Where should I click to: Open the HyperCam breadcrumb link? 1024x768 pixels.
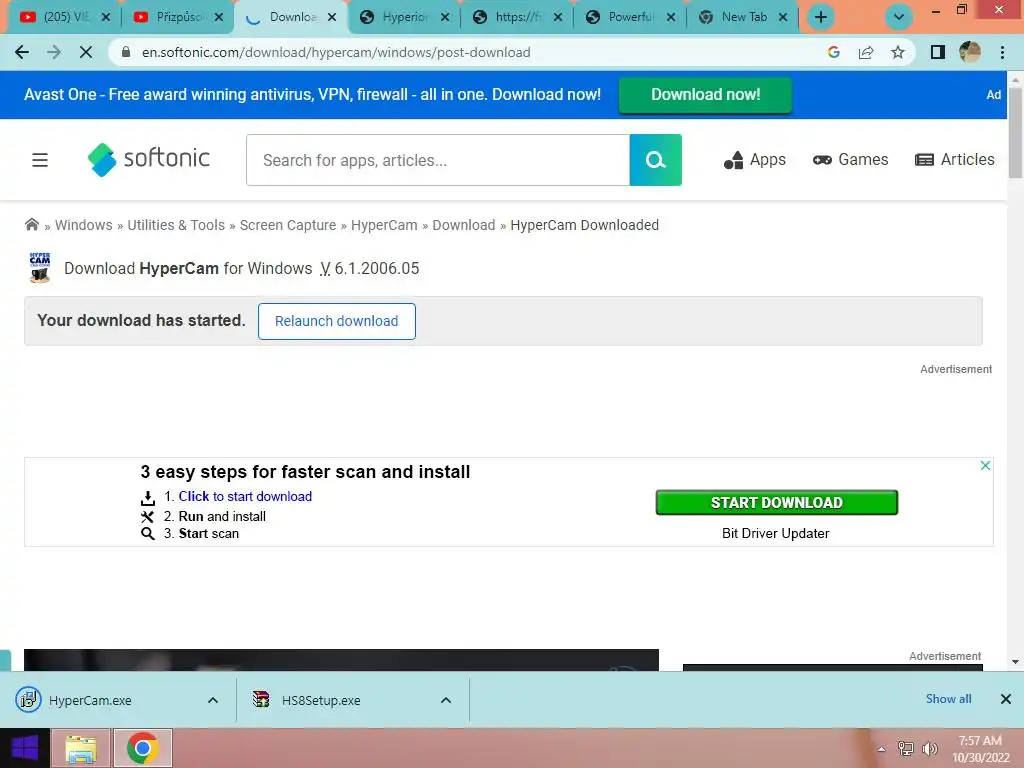coord(384,225)
